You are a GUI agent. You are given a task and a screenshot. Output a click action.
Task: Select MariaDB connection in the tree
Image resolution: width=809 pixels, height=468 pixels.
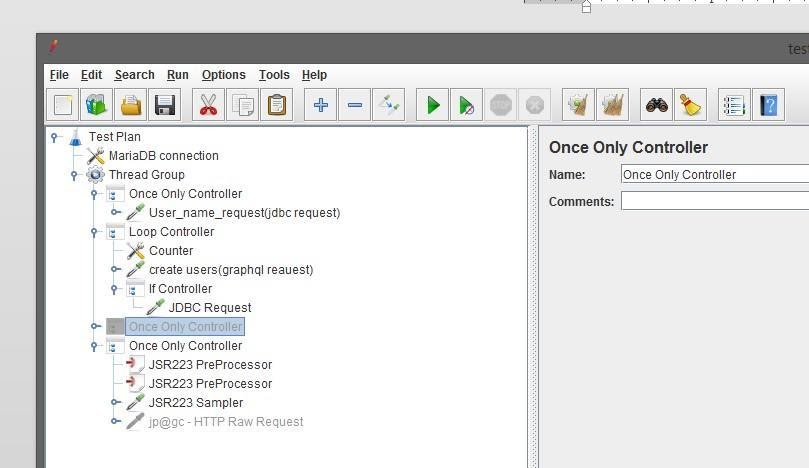pos(163,156)
